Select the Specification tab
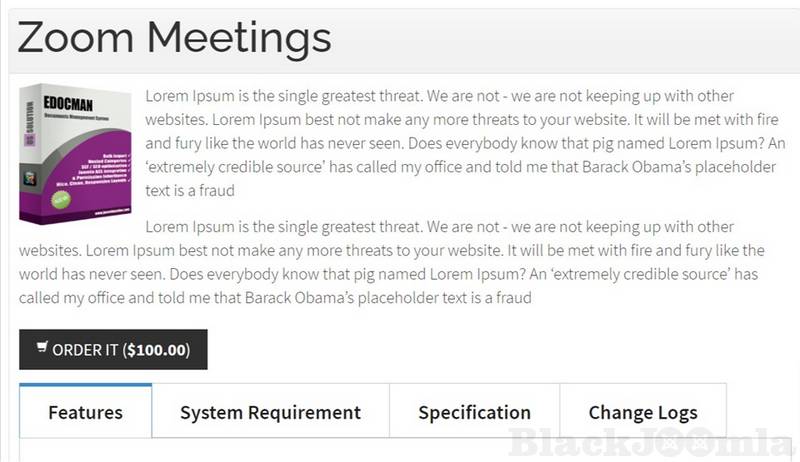Image resolution: width=800 pixels, height=462 pixels. coord(474,412)
